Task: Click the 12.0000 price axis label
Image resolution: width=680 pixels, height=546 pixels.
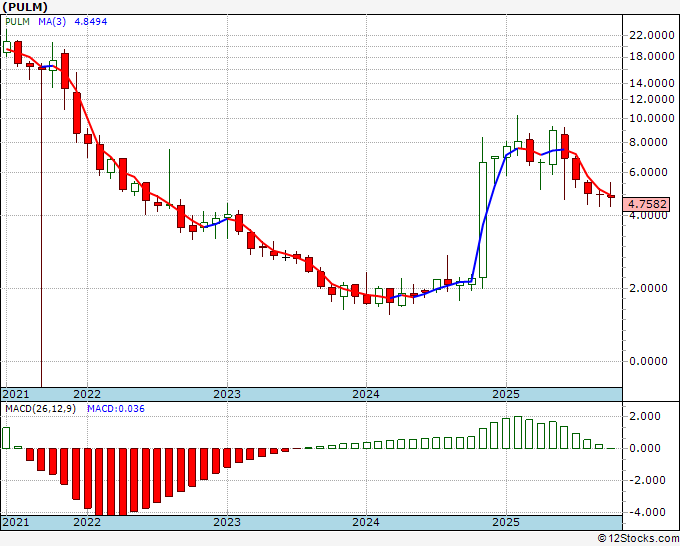Action: 651,99
